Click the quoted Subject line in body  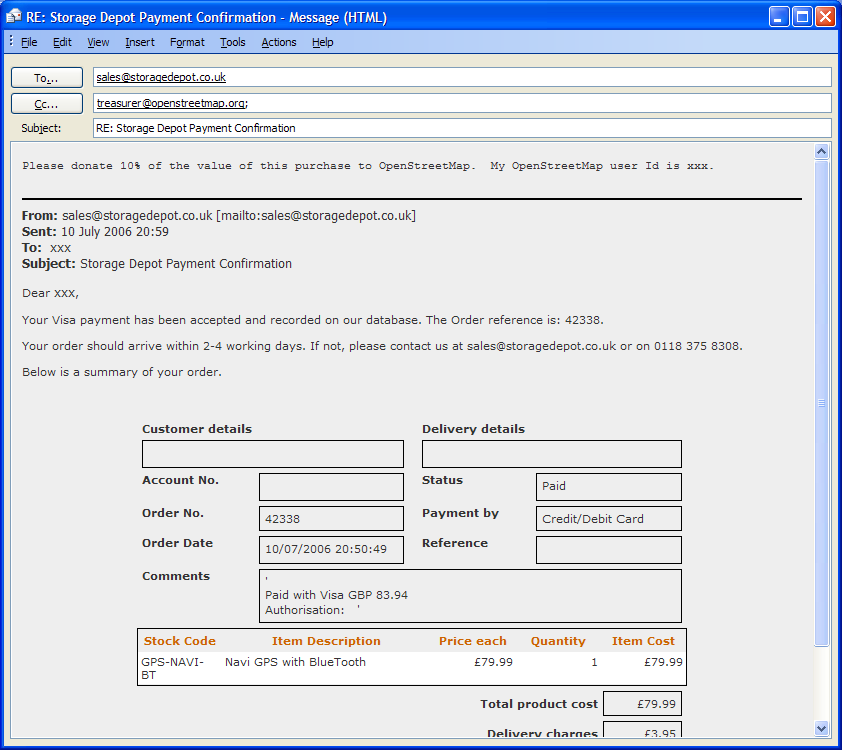(x=157, y=264)
